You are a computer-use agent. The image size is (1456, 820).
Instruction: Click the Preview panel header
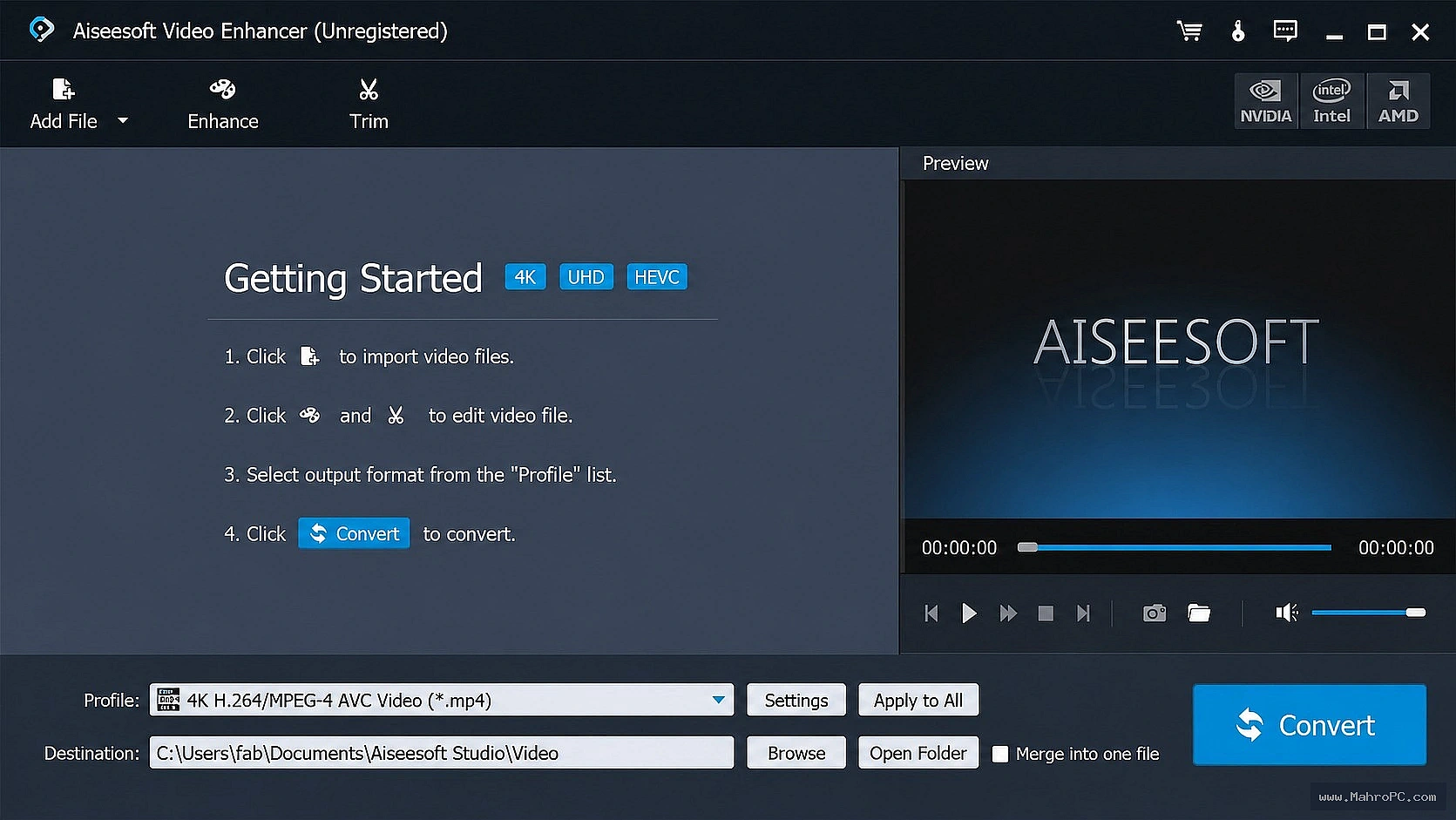[956, 163]
